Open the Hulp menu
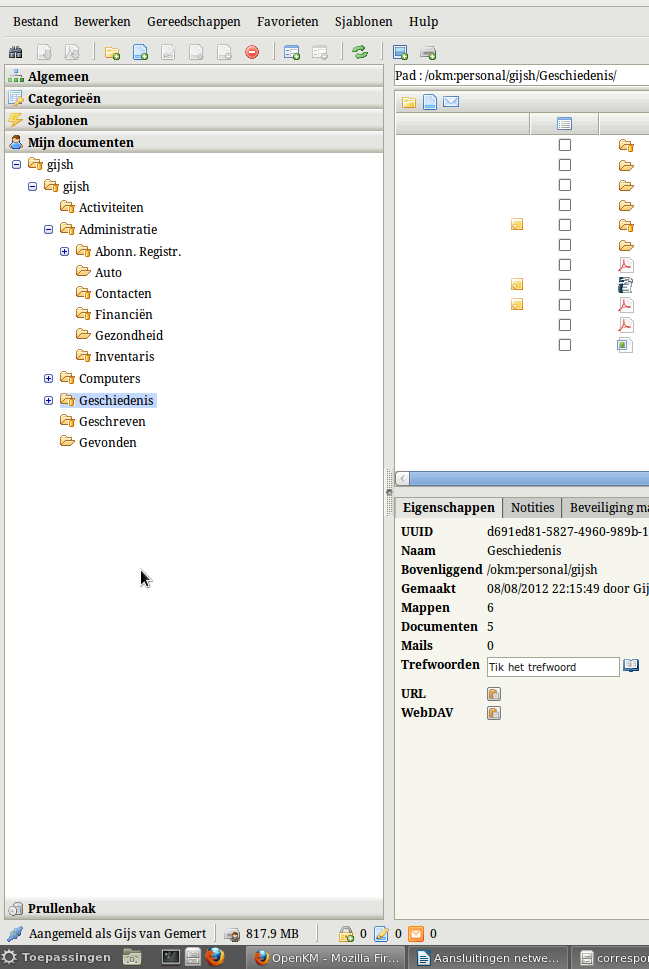The width and height of the screenshot is (649, 969). pyautogui.click(x=423, y=22)
